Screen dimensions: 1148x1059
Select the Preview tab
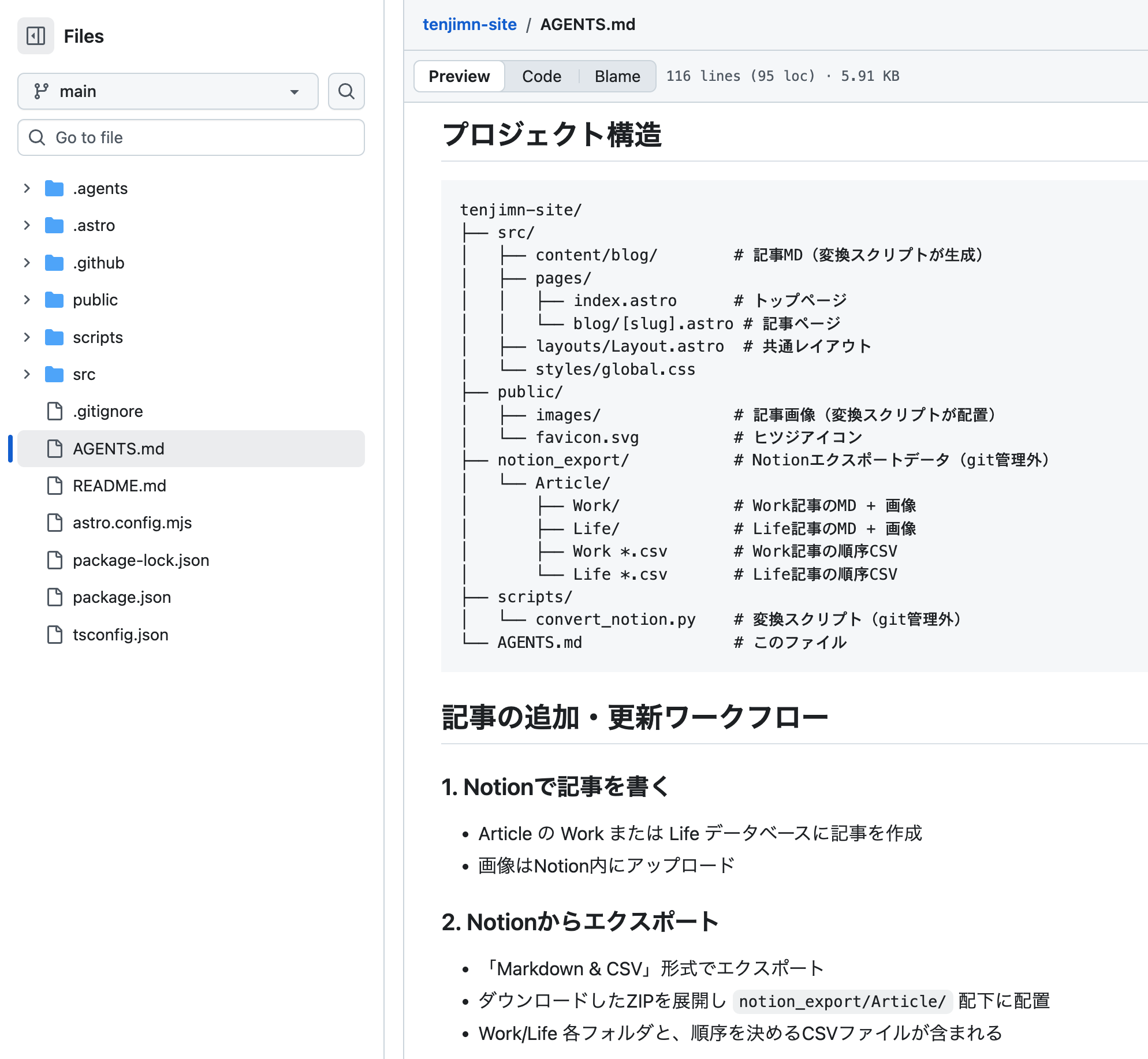pos(459,76)
